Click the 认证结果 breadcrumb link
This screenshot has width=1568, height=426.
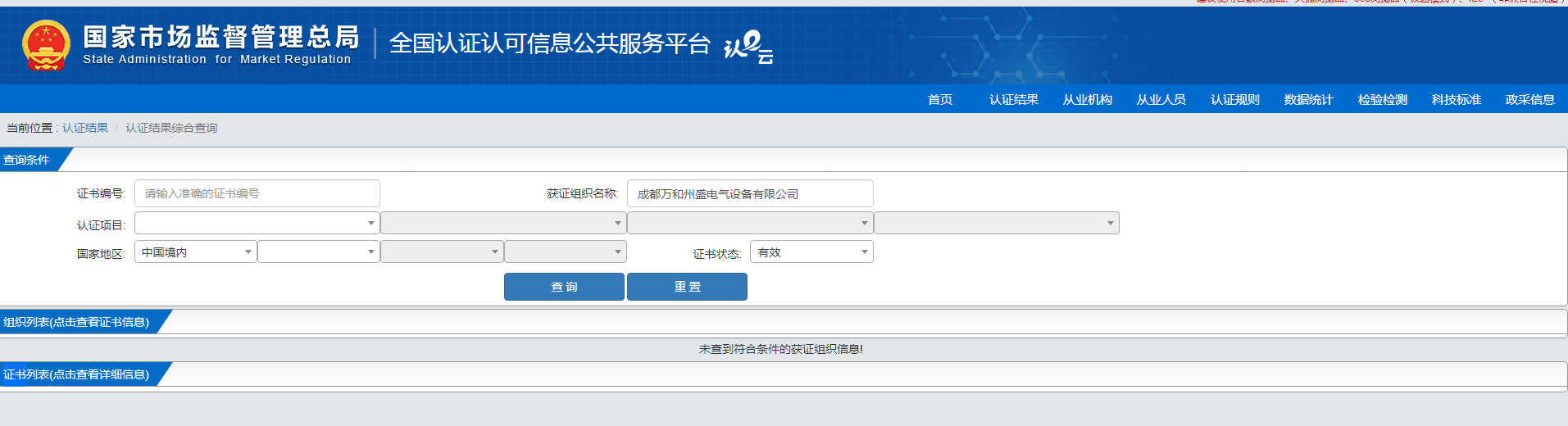coord(85,128)
